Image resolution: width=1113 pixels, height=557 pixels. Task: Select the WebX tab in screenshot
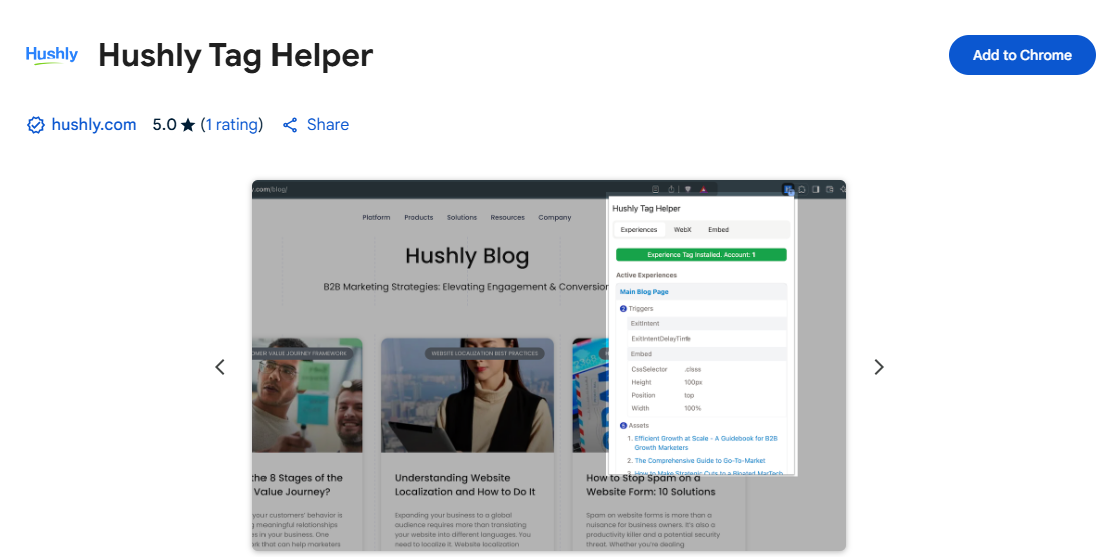pos(682,230)
